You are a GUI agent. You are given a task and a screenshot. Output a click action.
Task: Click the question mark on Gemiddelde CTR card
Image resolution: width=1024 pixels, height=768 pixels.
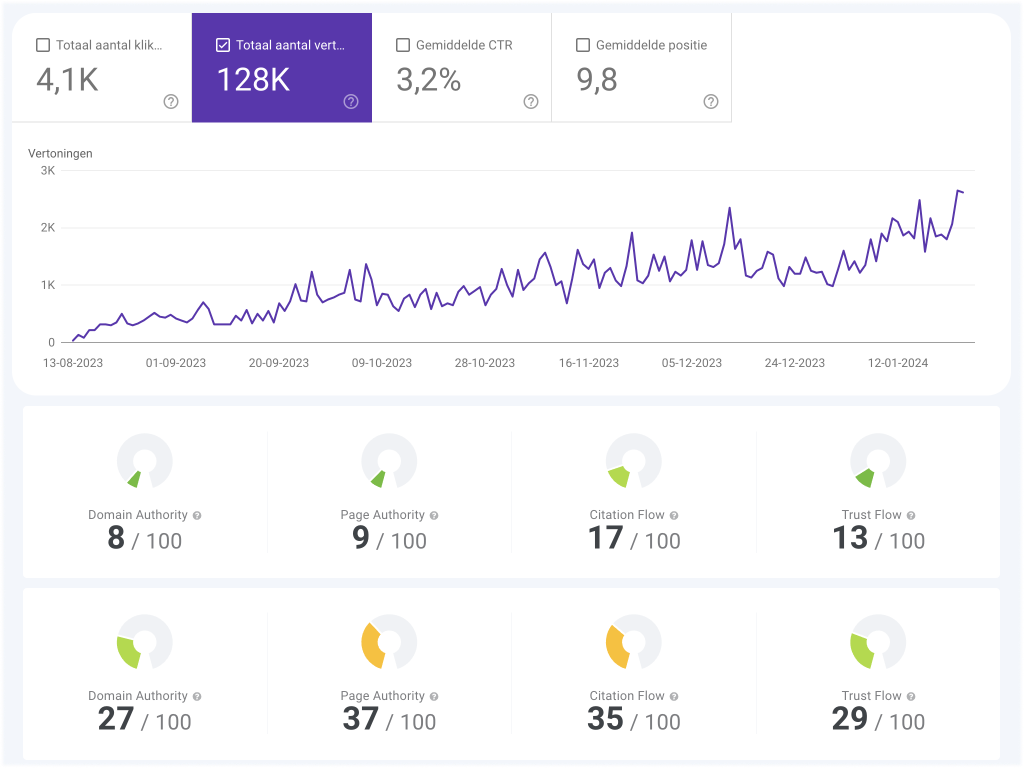(530, 101)
